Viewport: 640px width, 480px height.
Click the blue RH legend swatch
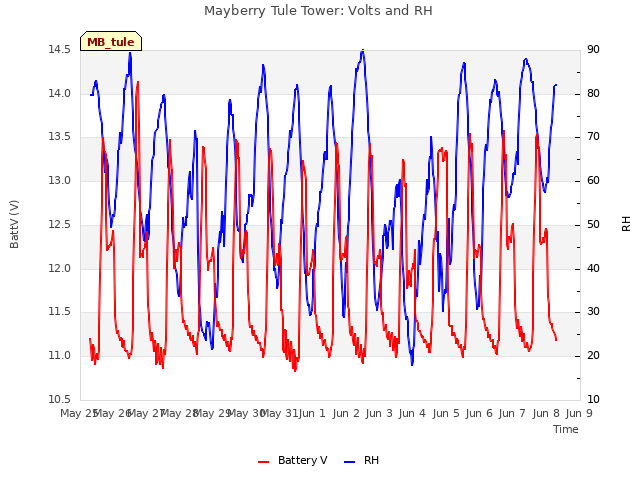350,462
